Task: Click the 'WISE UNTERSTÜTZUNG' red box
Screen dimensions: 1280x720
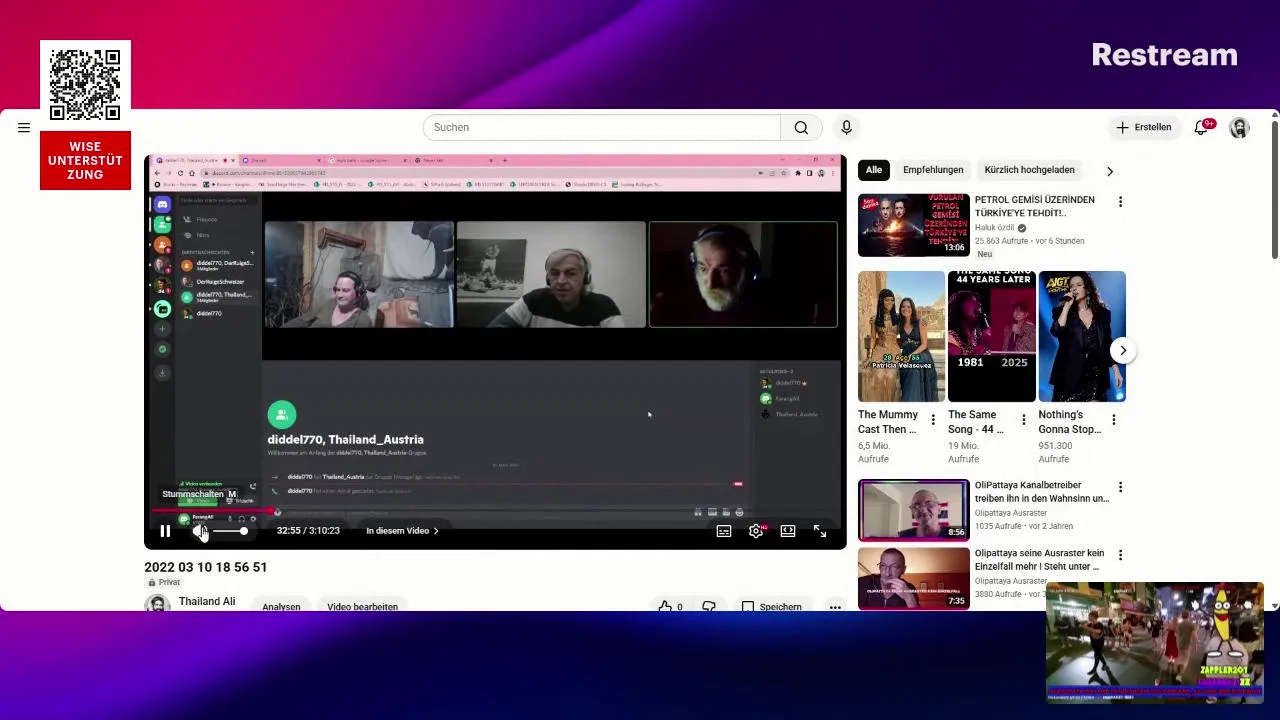Action: (85, 160)
